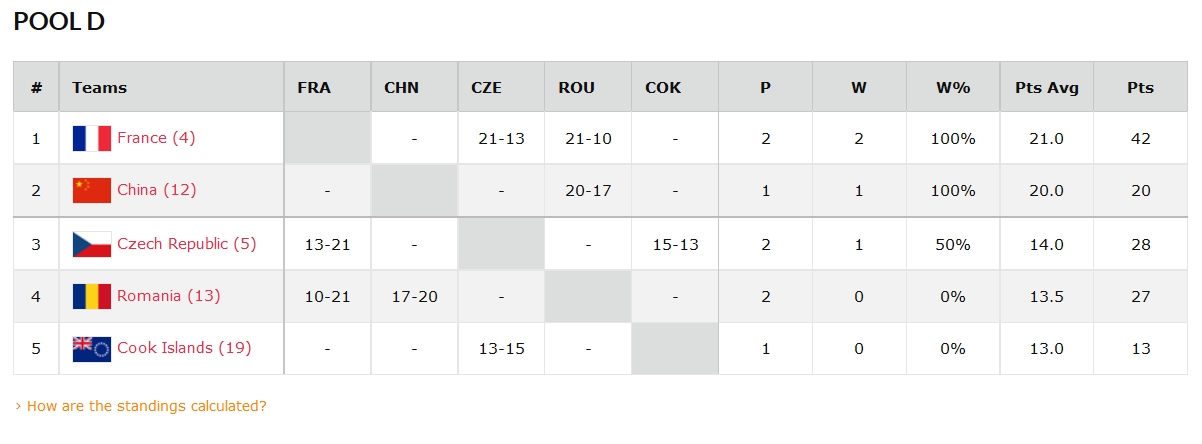Screen dimensions: 1202x444
Task: Open the Cook Islands (19) team link
Action: tap(184, 348)
